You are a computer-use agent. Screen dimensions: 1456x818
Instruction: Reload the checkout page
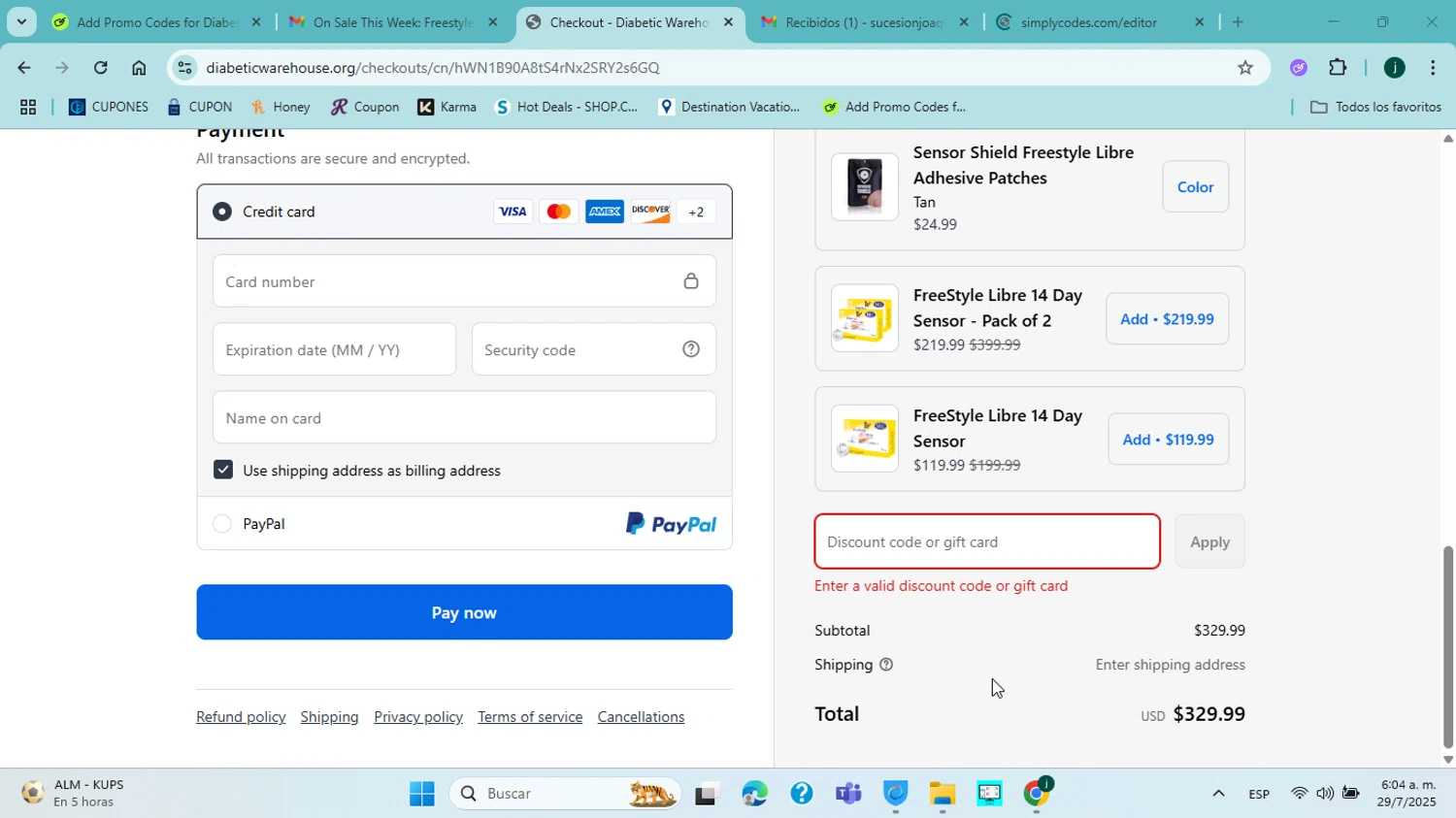pos(101,68)
